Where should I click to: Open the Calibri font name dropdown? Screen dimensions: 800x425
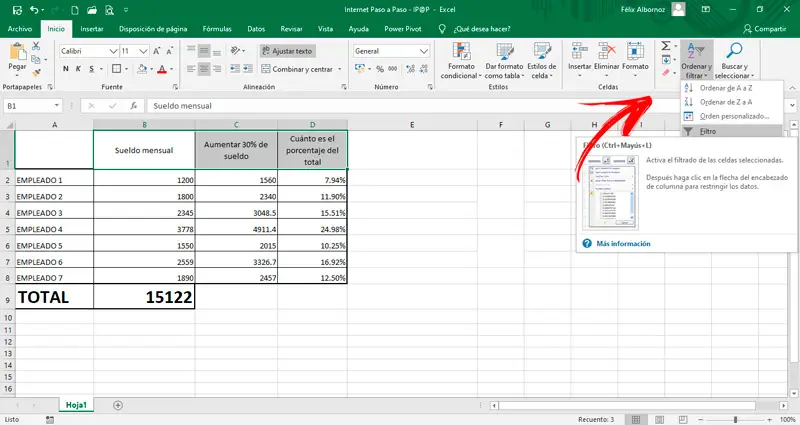pyautogui.click(x=114, y=50)
